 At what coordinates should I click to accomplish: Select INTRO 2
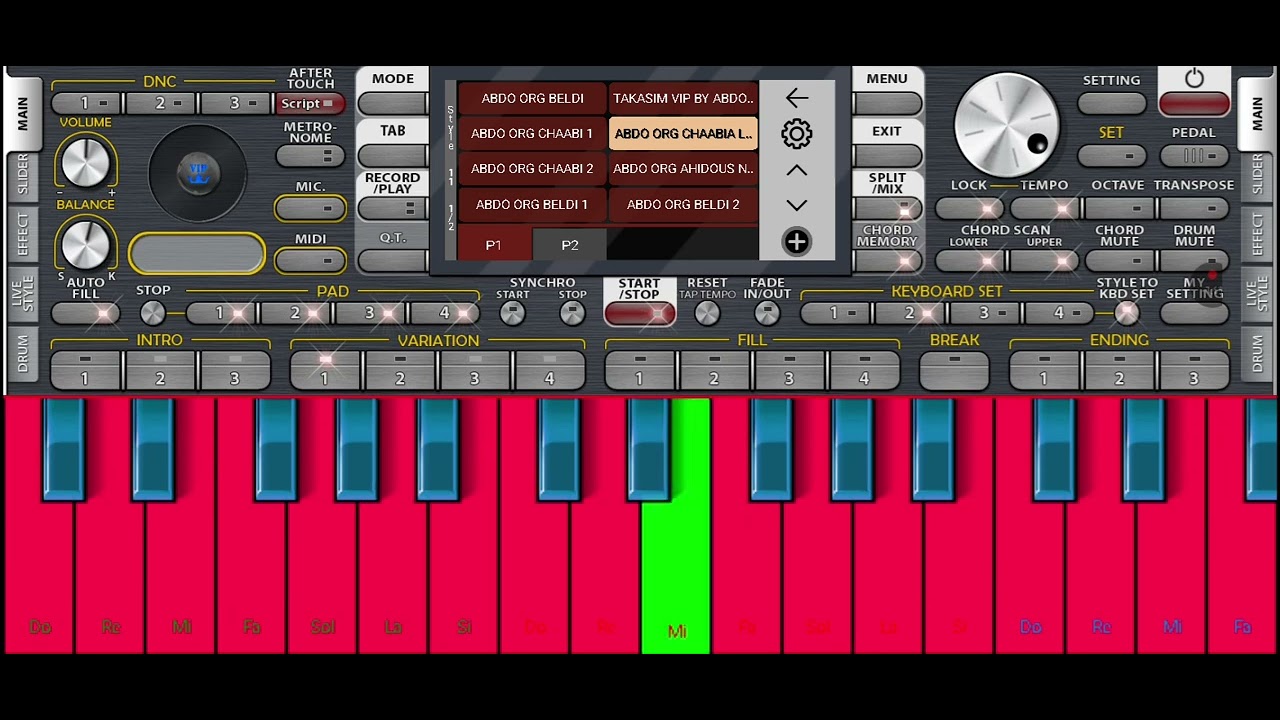coord(160,369)
